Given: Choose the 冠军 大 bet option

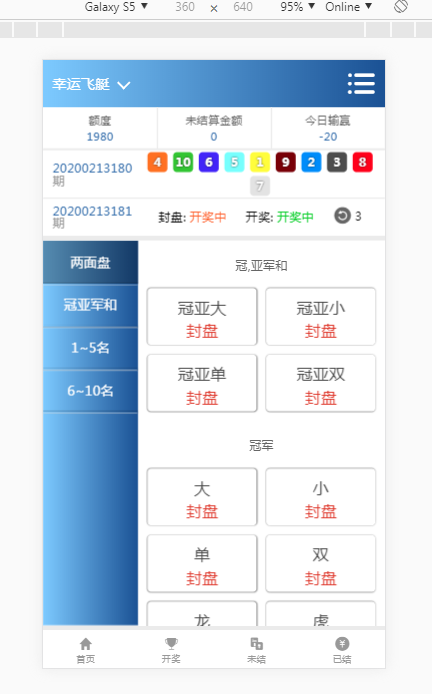Looking at the screenshot, I should click(x=202, y=497).
